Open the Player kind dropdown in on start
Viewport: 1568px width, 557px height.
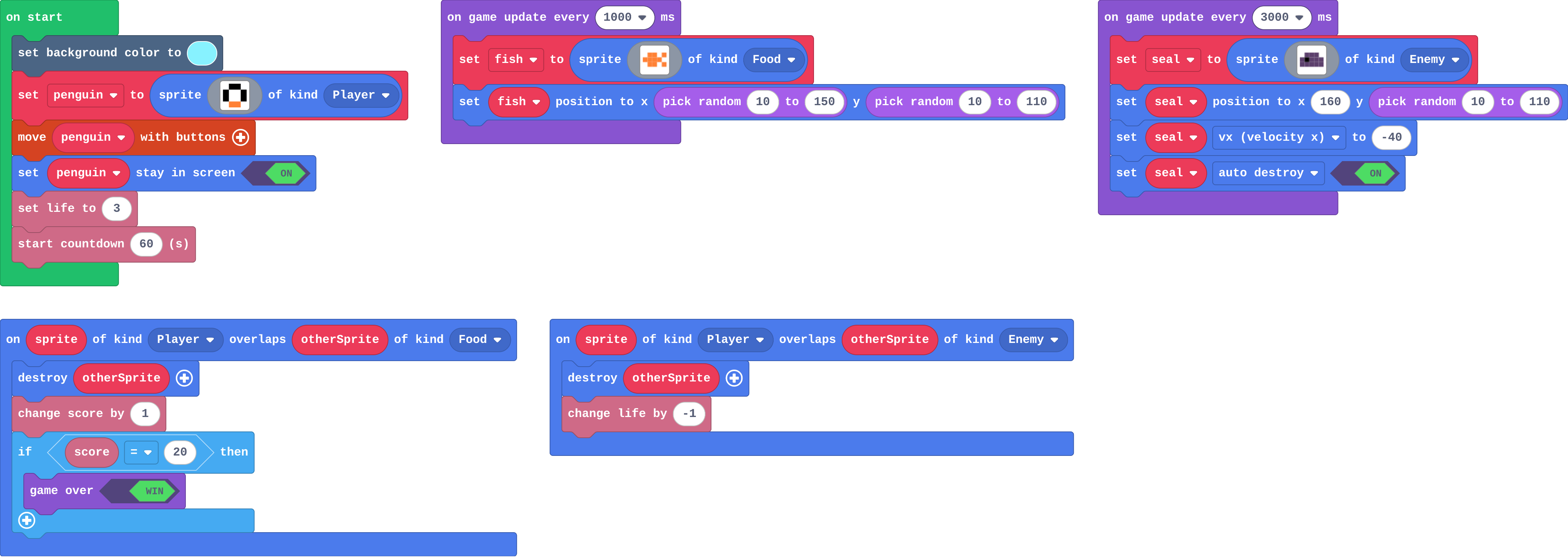[x=361, y=95]
